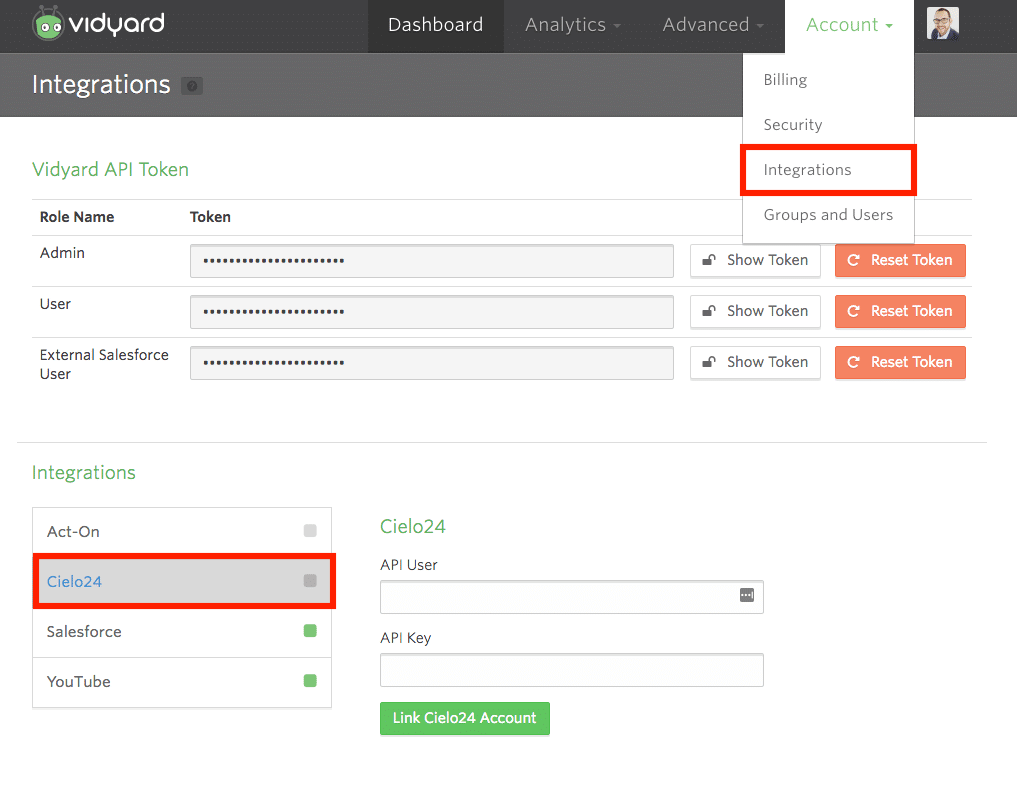The image size is (1017, 800).
Task: Click the External Salesforce User token field
Action: coord(431,363)
